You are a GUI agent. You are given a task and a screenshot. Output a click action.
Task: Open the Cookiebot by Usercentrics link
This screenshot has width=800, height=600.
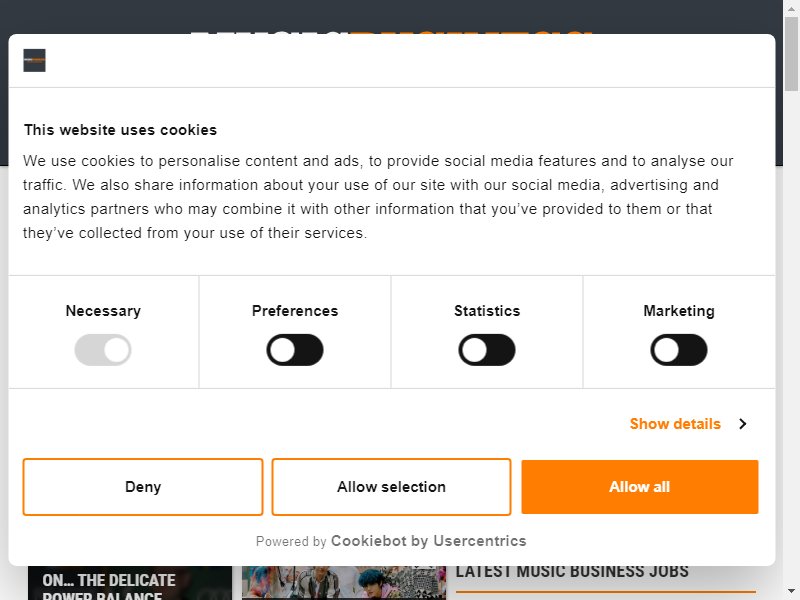pyautogui.click(x=429, y=541)
